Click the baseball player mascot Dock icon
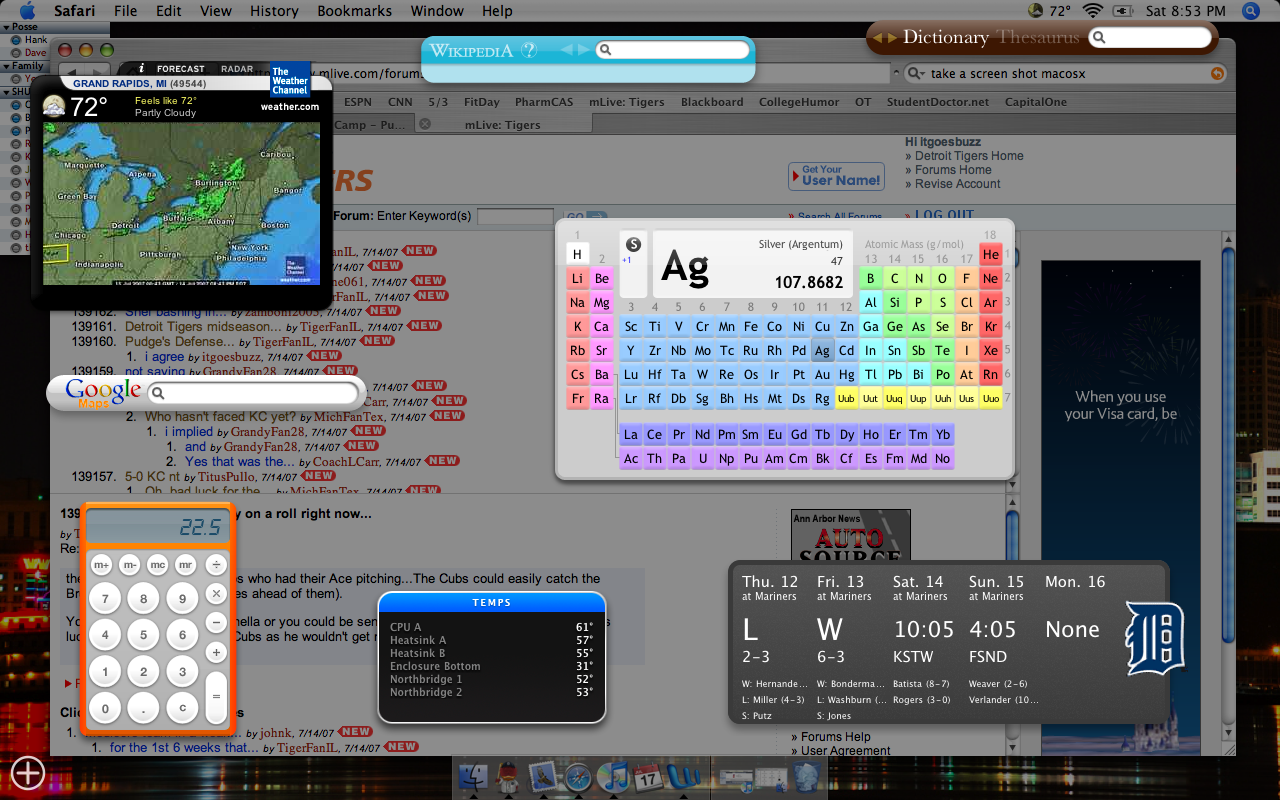1280x800 pixels. point(507,776)
